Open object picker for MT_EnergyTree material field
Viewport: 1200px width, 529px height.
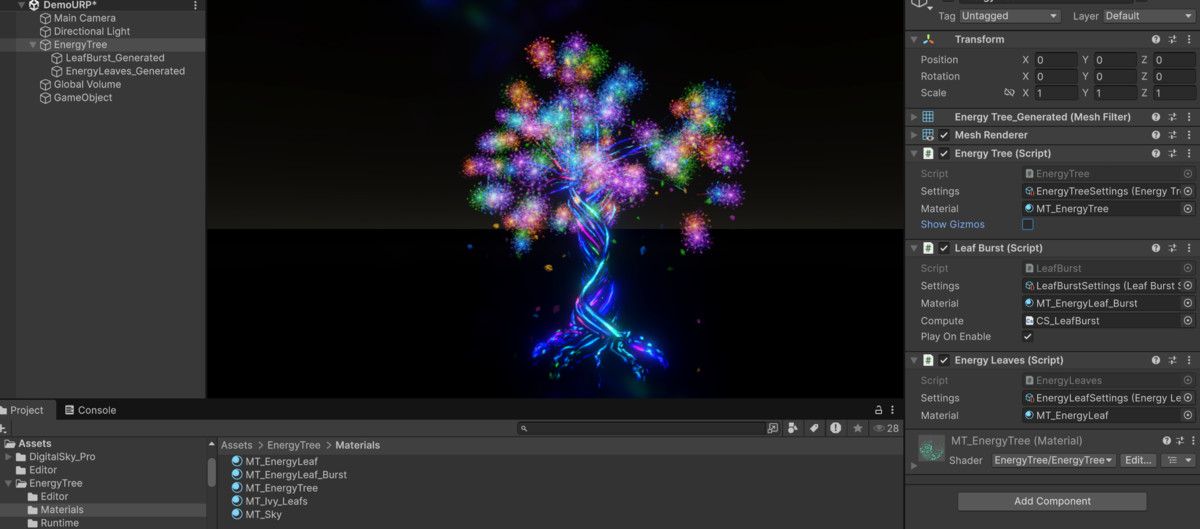(x=1188, y=209)
